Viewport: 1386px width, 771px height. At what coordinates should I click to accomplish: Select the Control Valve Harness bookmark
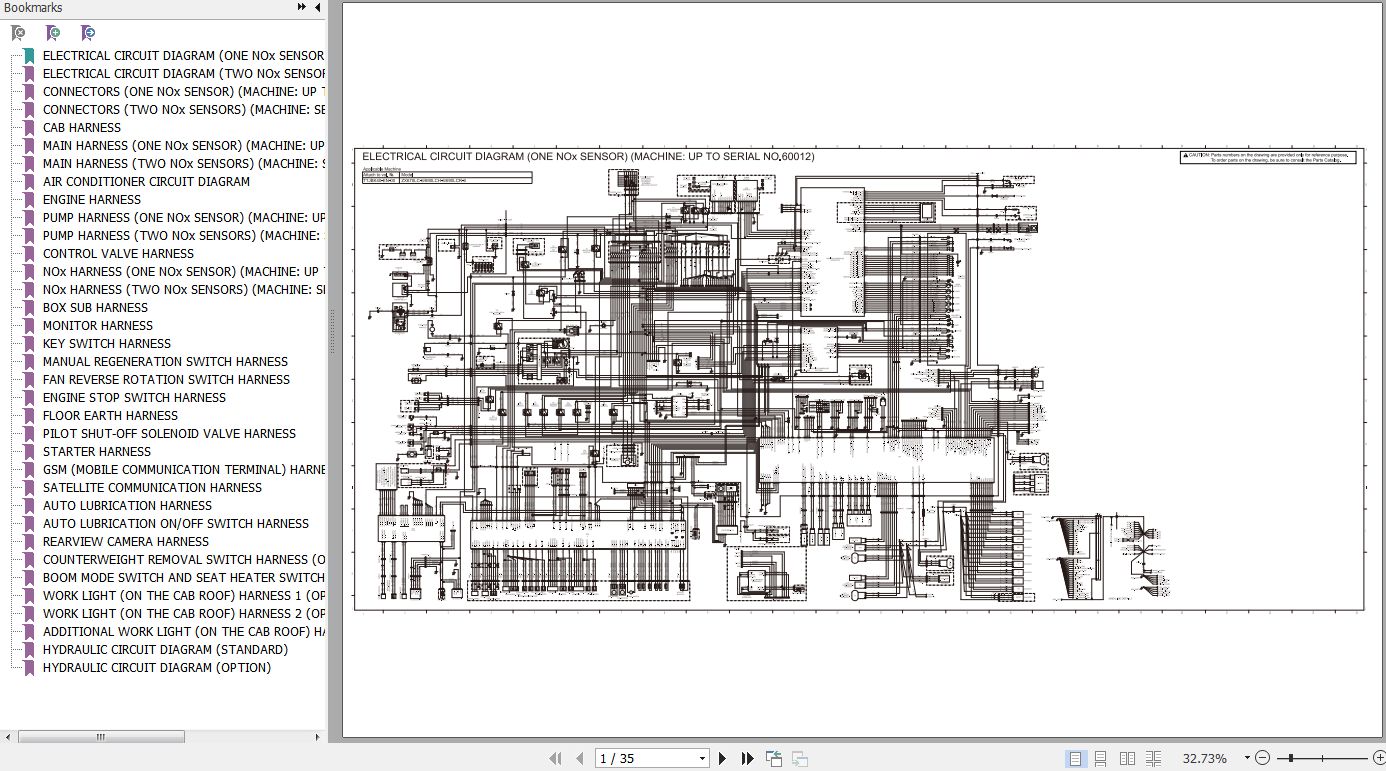click(x=118, y=254)
